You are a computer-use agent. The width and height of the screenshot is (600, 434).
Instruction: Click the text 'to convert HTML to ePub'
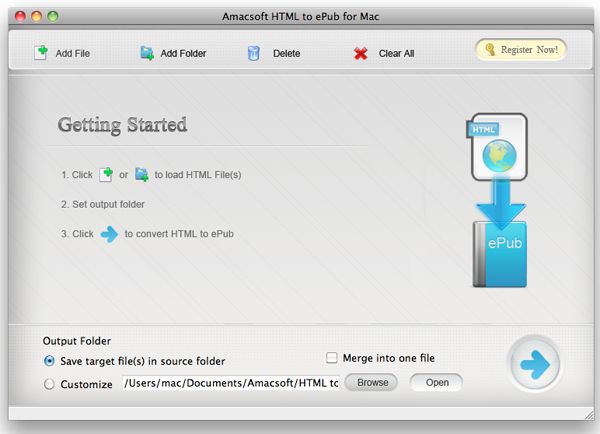179,234
